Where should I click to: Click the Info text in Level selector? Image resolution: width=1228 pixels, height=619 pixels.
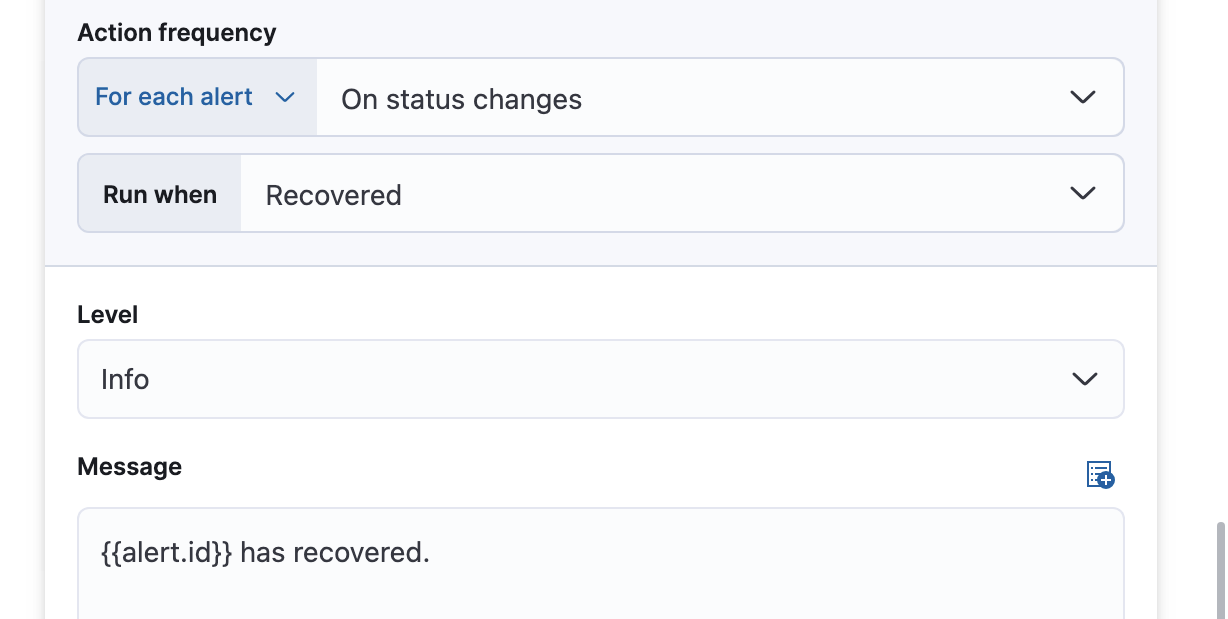click(x=124, y=379)
